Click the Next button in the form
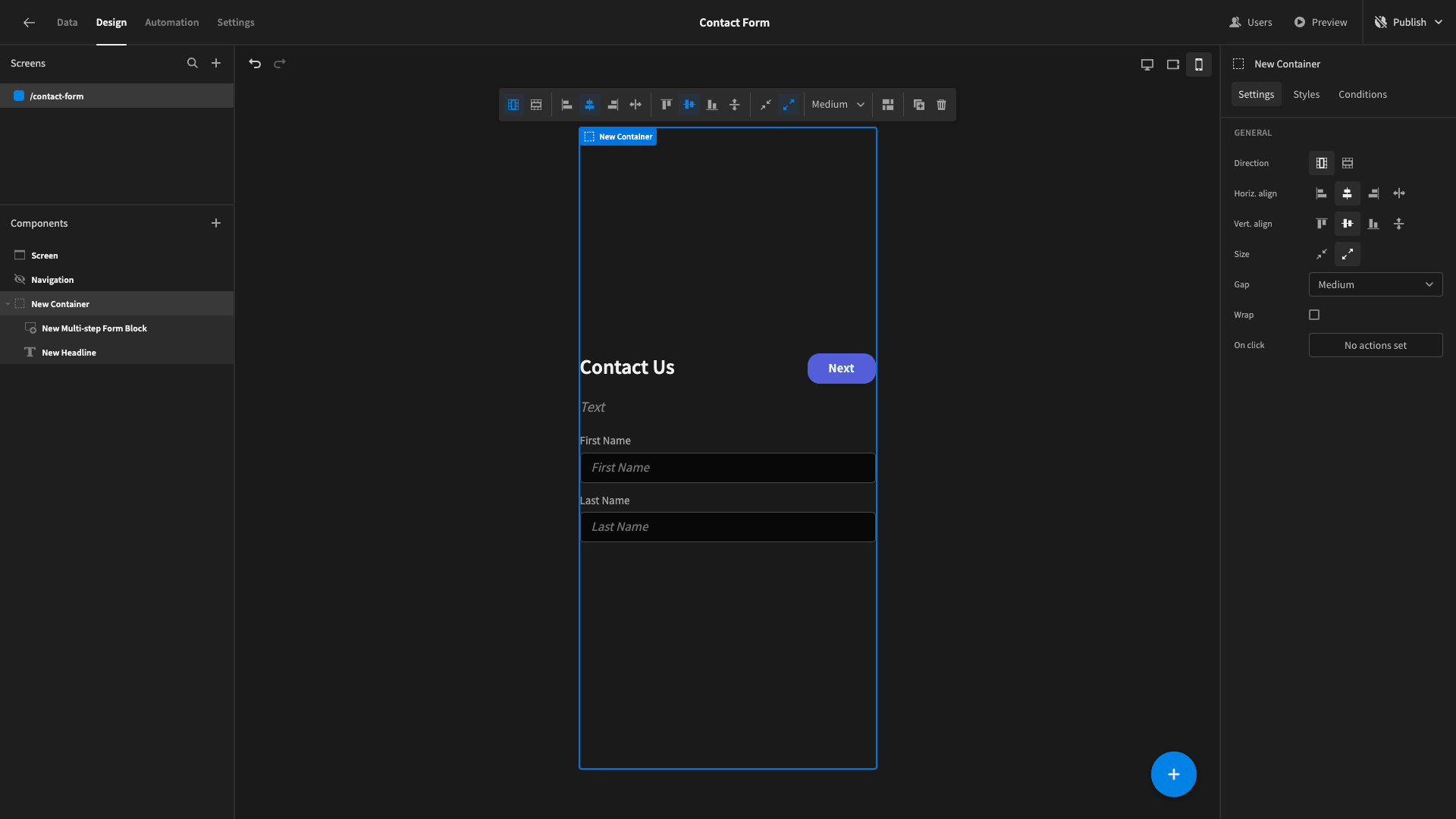 (841, 369)
